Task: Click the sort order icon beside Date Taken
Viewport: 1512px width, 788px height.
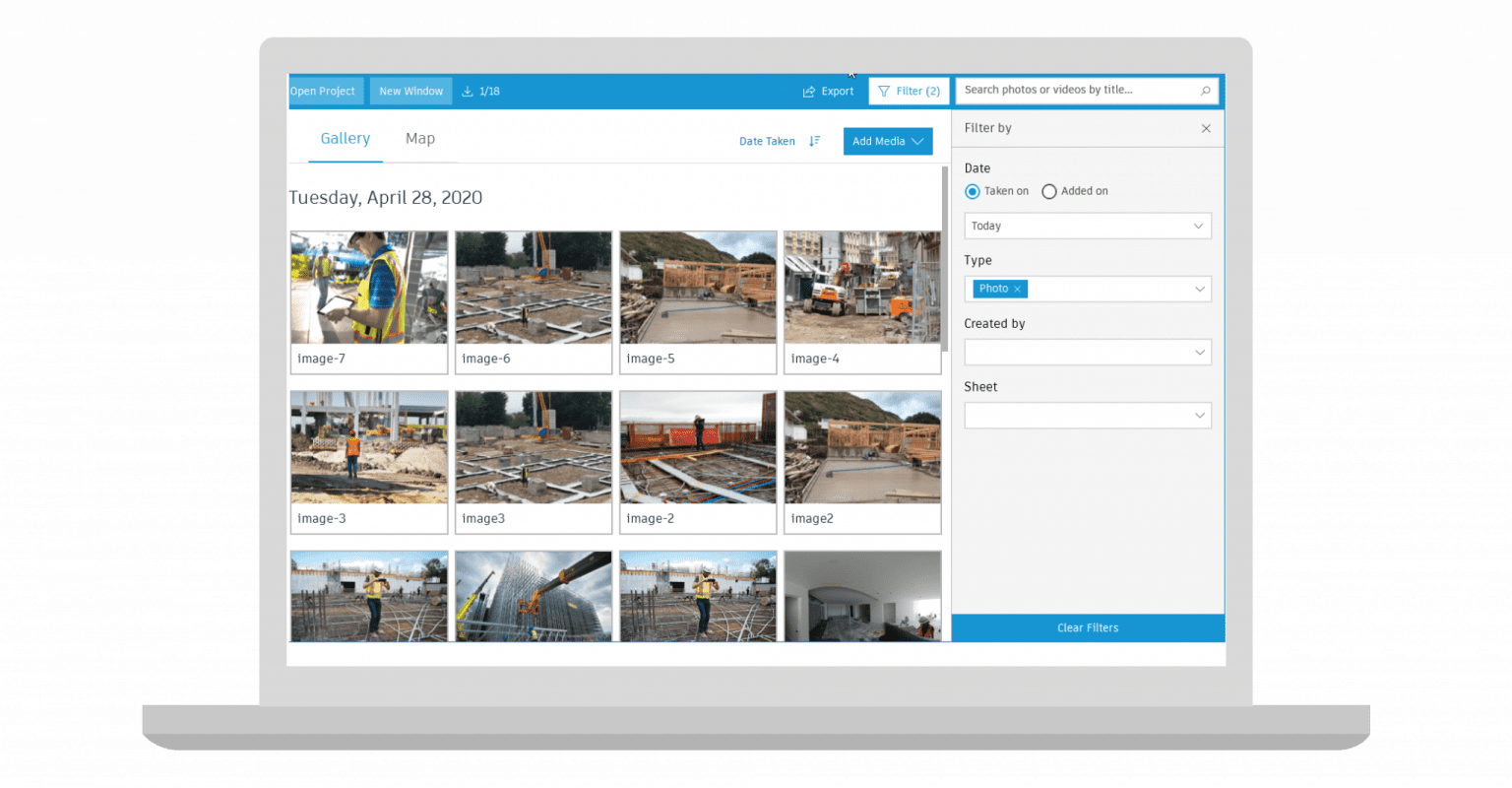Action: [x=814, y=141]
